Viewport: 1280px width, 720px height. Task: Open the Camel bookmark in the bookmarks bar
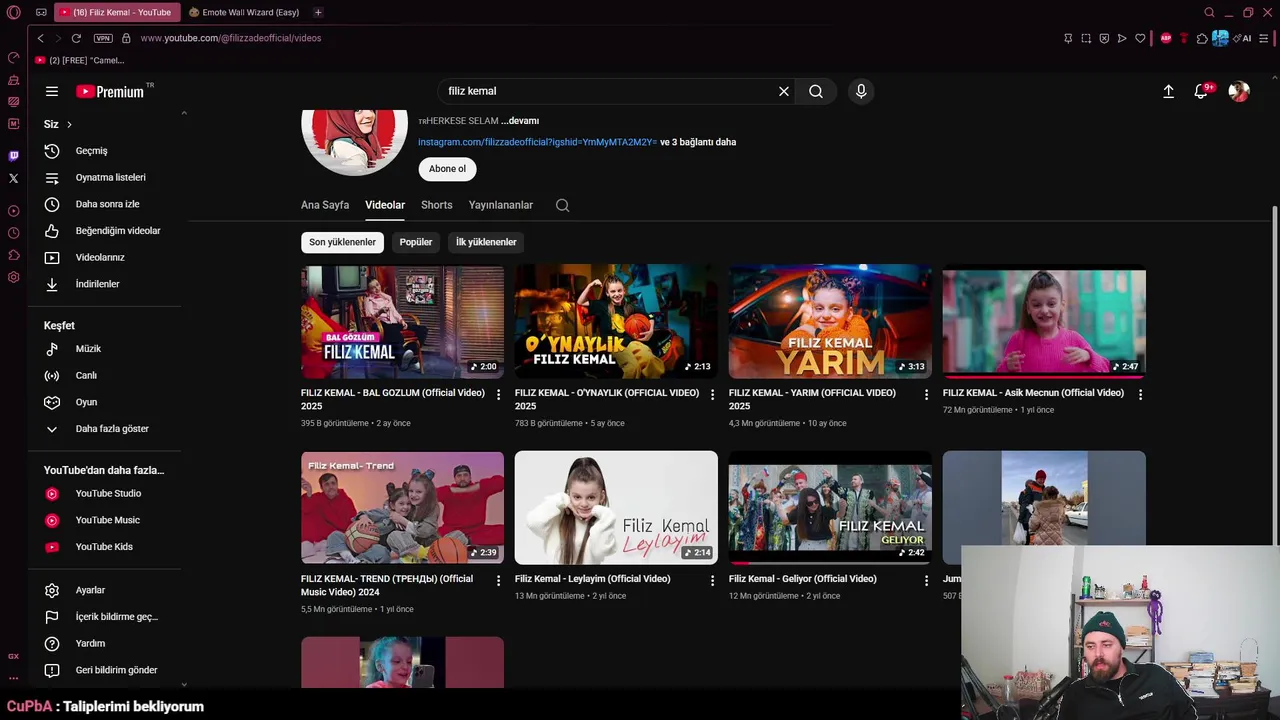(80, 60)
